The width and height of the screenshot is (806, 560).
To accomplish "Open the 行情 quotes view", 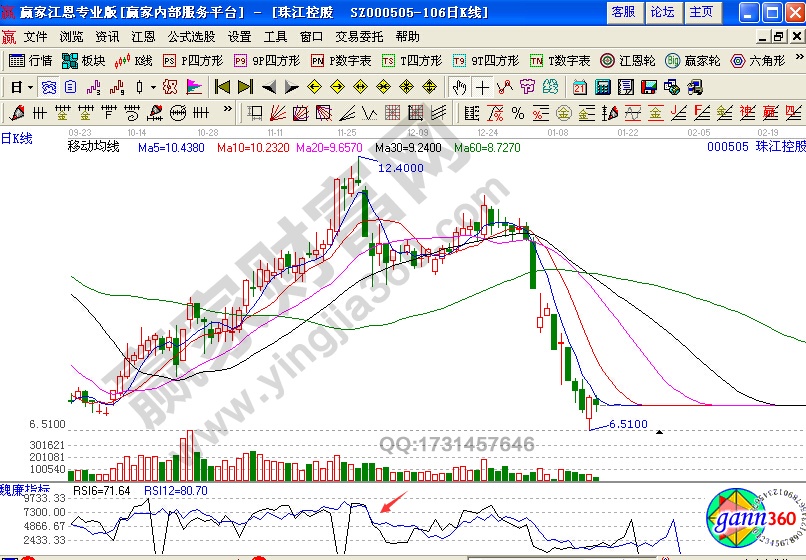I will [31, 61].
